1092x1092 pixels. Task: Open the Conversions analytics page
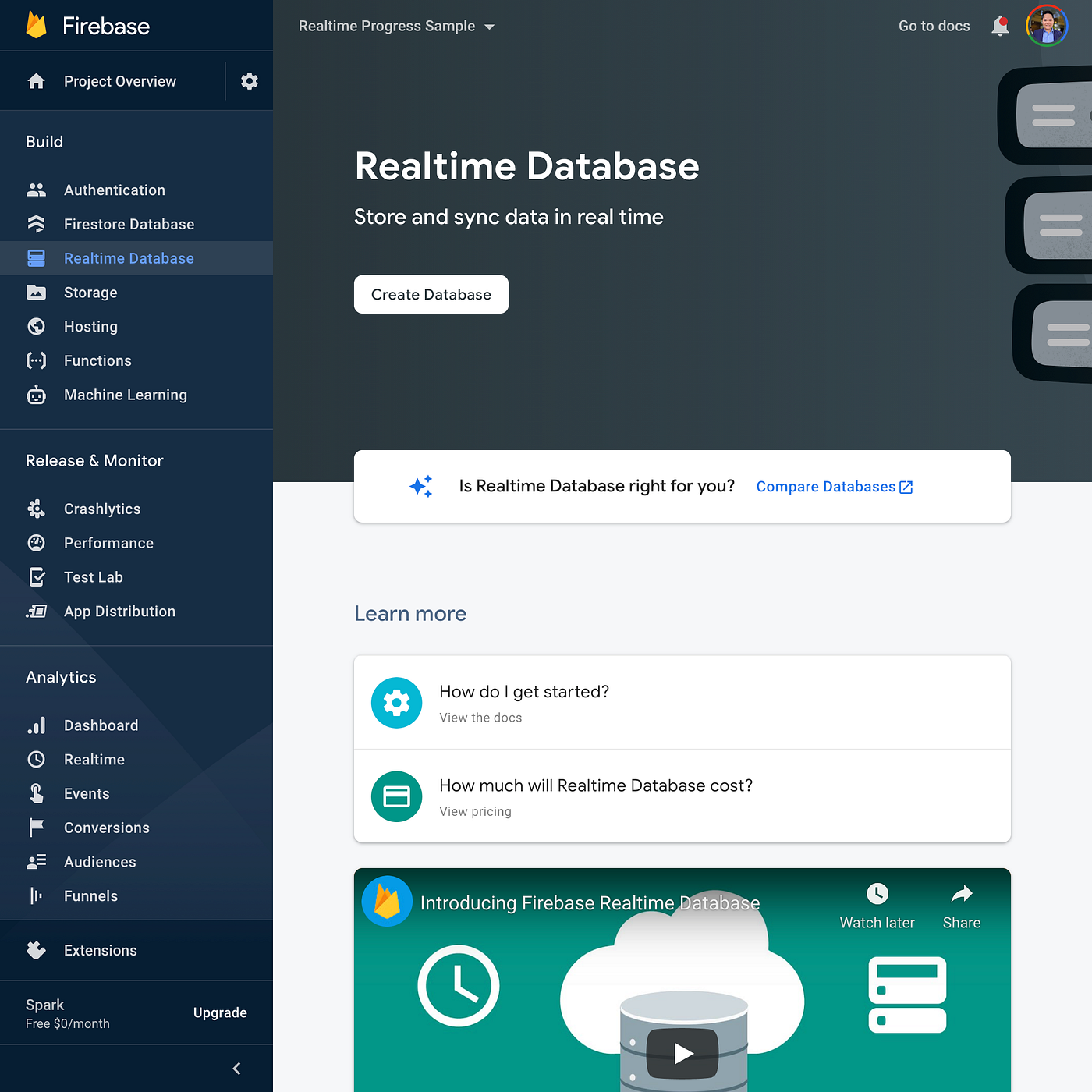point(106,828)
